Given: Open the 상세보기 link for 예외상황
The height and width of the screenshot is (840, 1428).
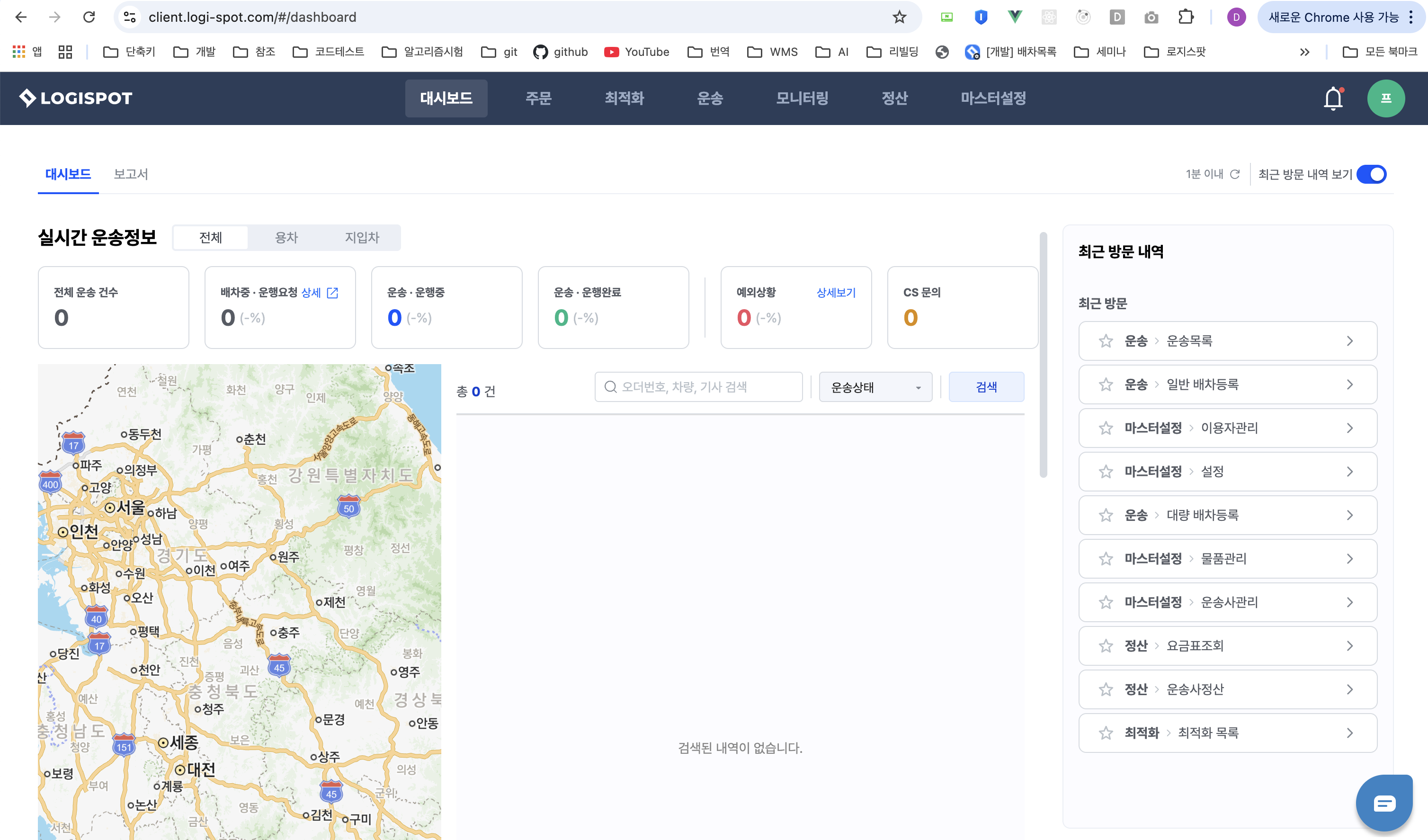Looking at the screenshot, I should click(836, 293).
